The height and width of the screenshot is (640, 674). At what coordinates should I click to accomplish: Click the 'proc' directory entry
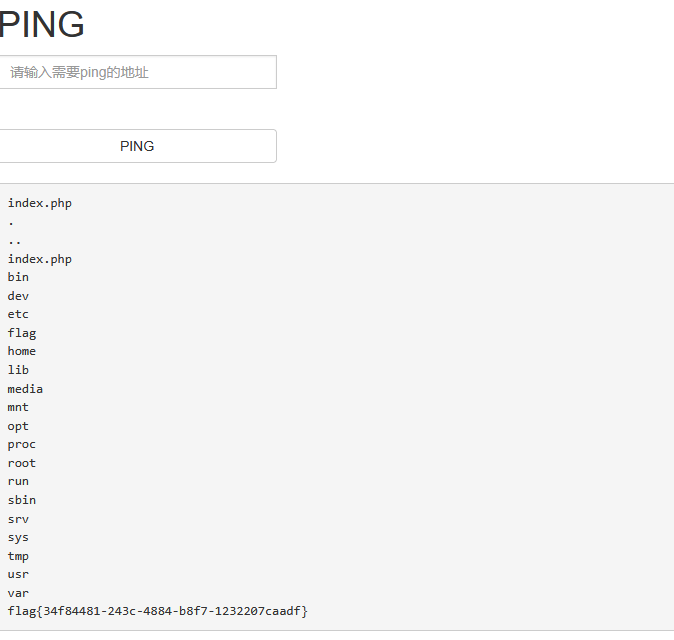click(22, 444)
